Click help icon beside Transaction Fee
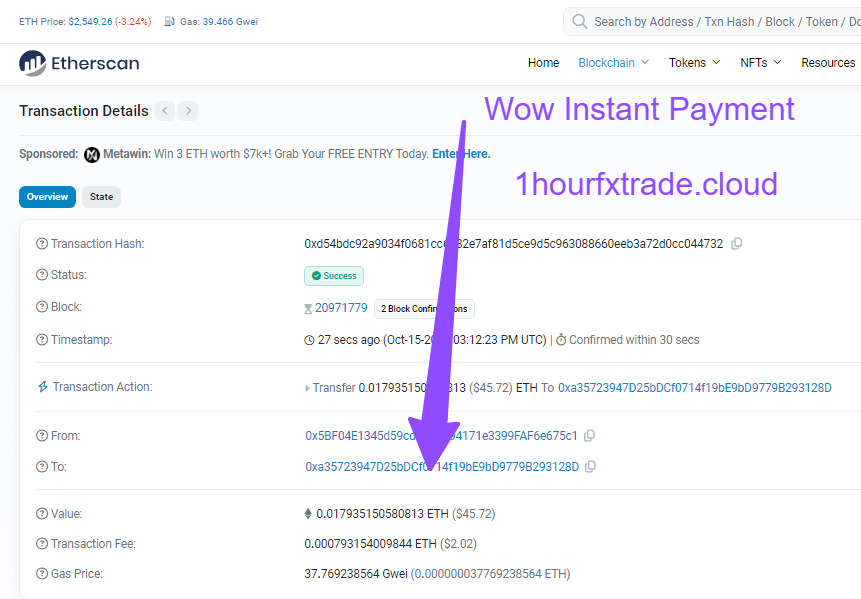The height and width of the screenshot is (599, 861). [42, 544]
